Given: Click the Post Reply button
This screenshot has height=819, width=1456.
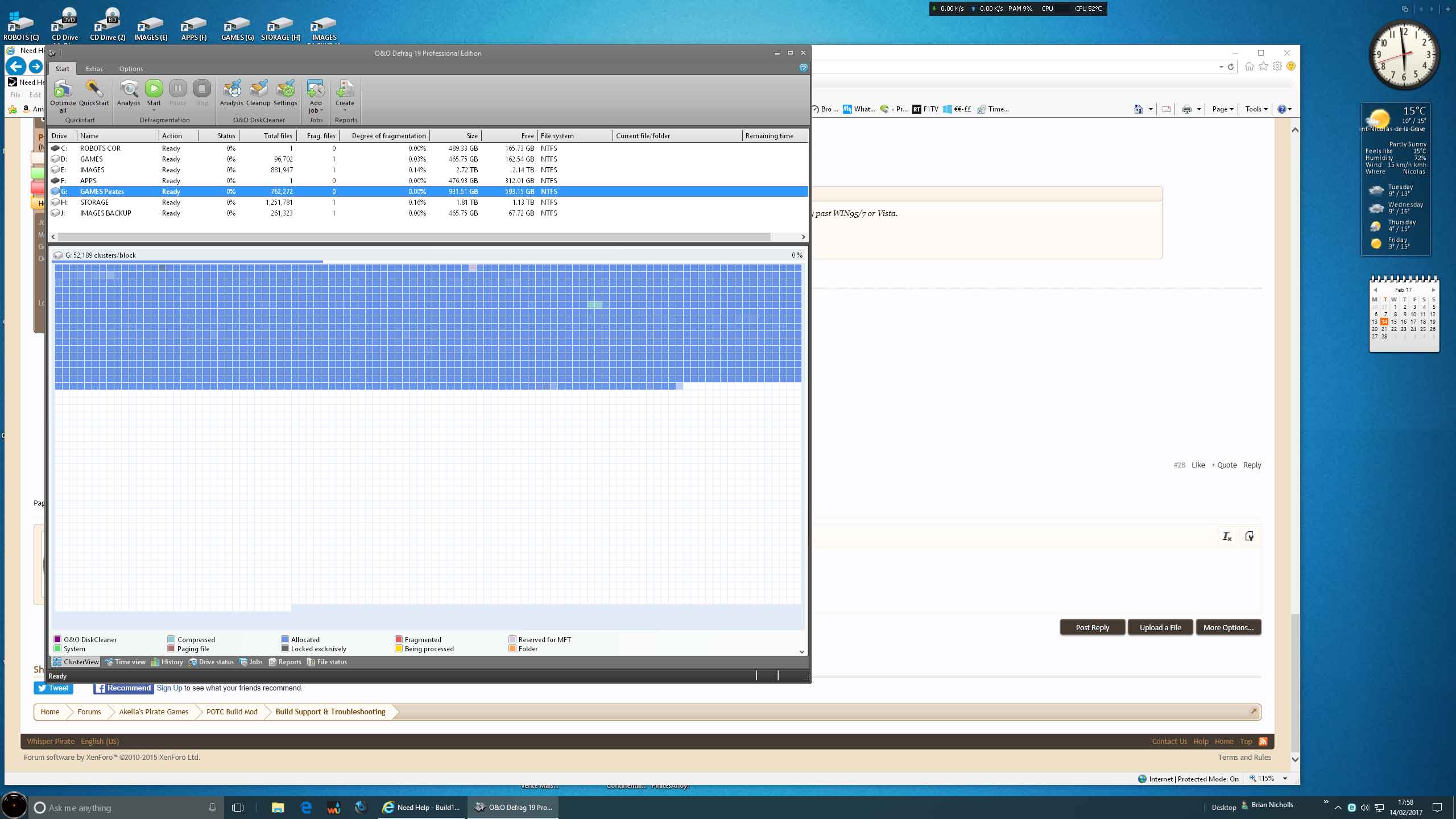Looking at the screenshot, I should 1092,627.
